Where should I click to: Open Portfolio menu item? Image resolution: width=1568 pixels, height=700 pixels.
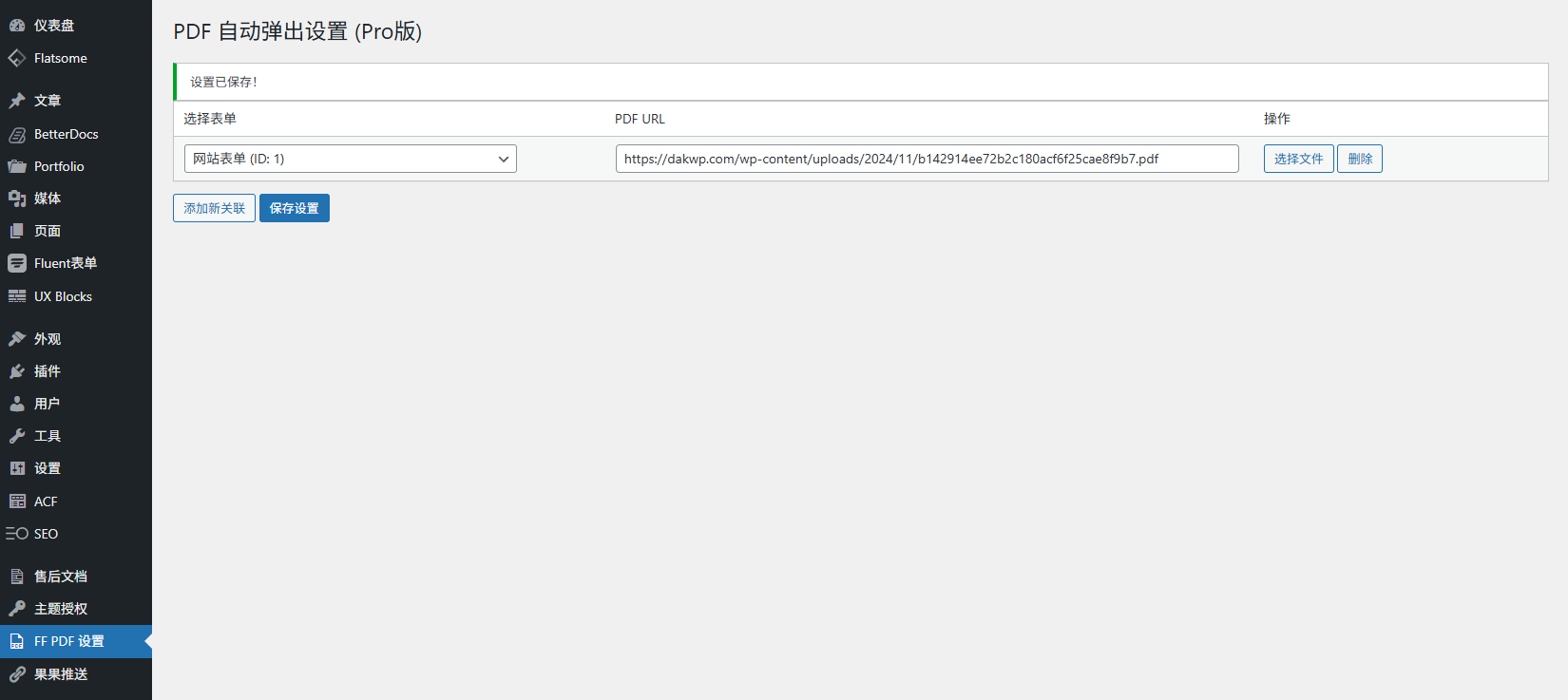(59, 166)
